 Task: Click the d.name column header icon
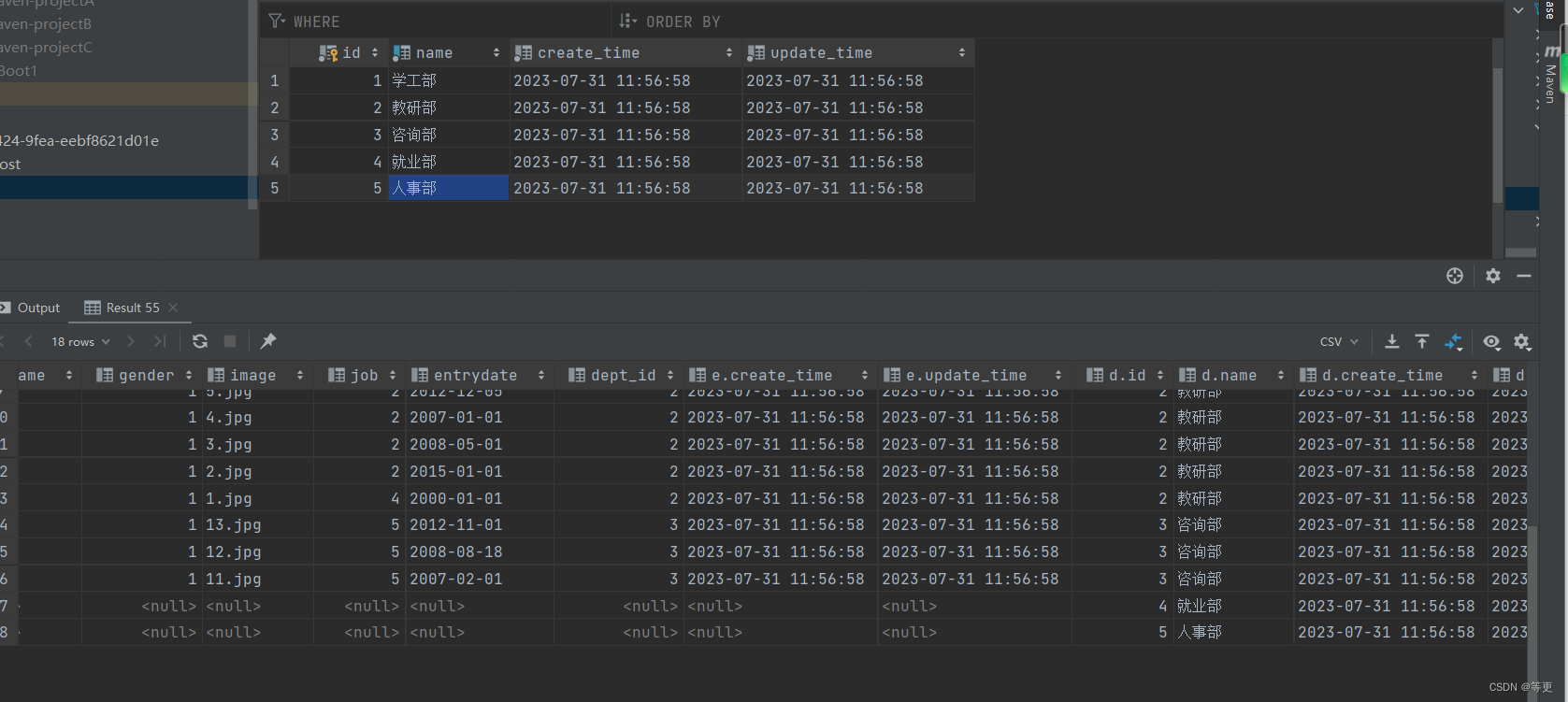click(x=1187, y=375)
